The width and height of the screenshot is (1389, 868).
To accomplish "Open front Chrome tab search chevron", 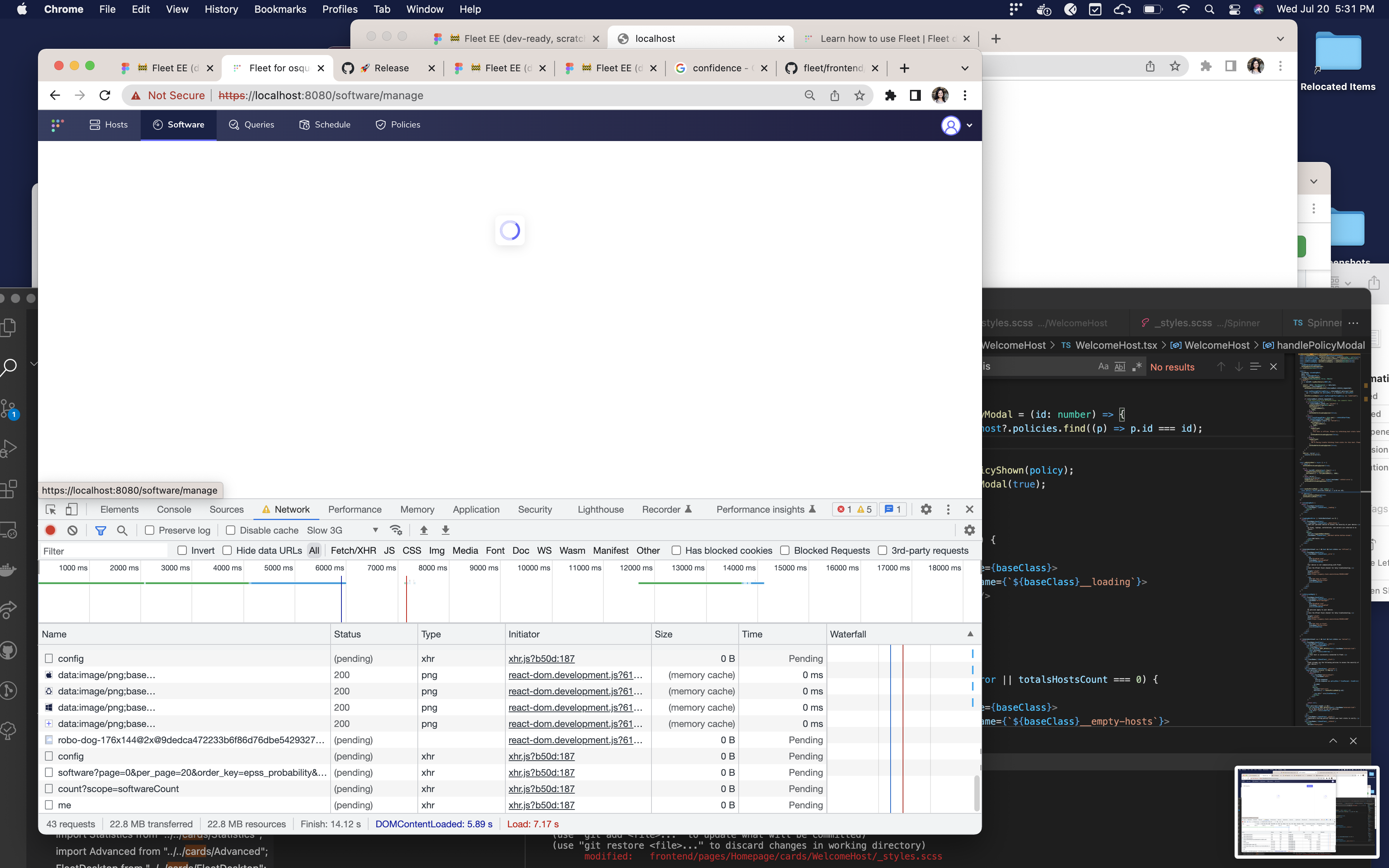I will pos(964,68).
